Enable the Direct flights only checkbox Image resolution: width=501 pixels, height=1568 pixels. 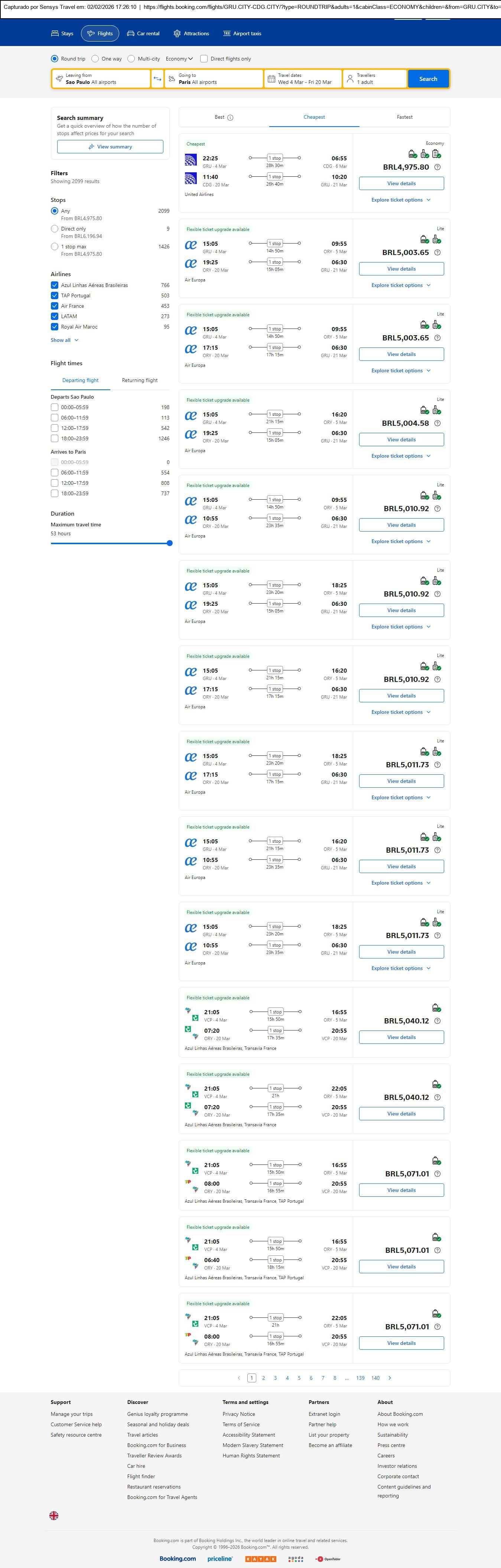pos(204,59)
